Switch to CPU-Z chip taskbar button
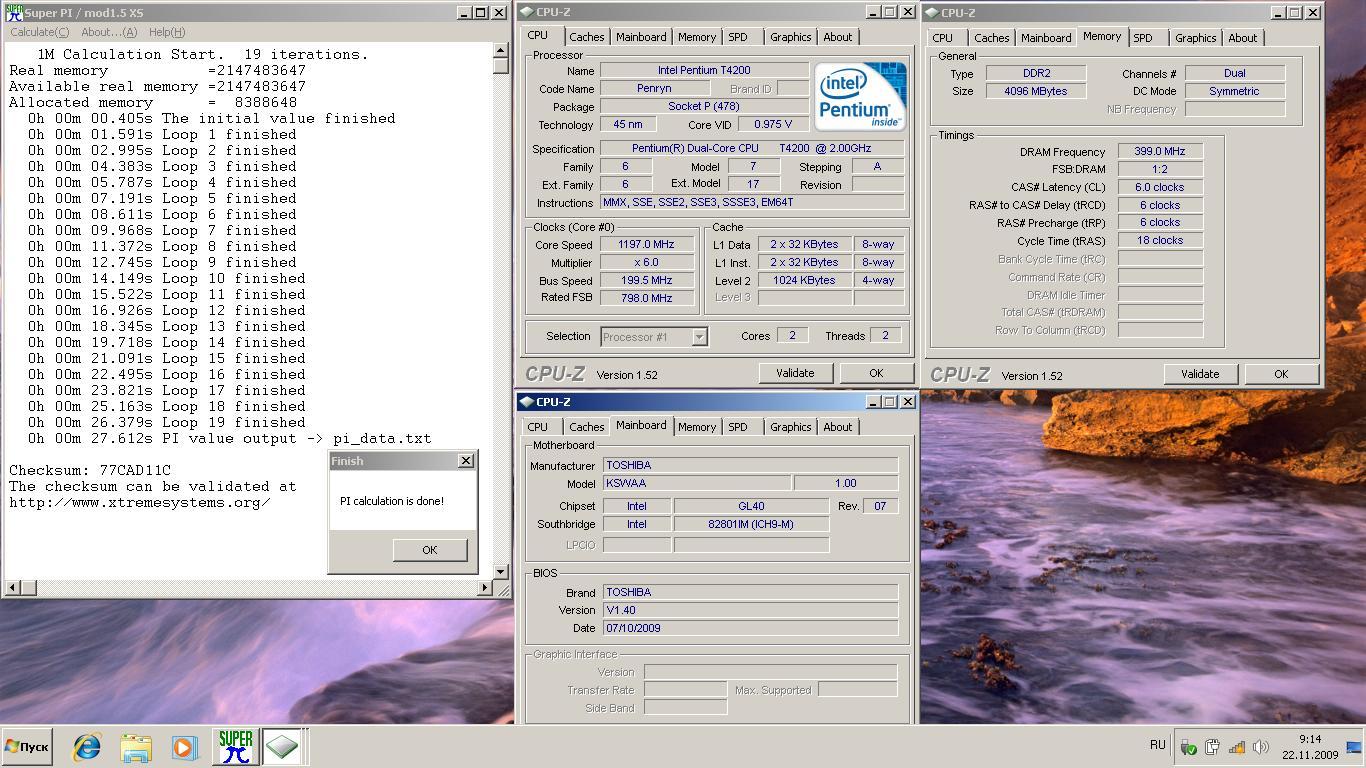Image resolution: width=1366 pixels, height=768 pixels. click(x=282, y=747)
